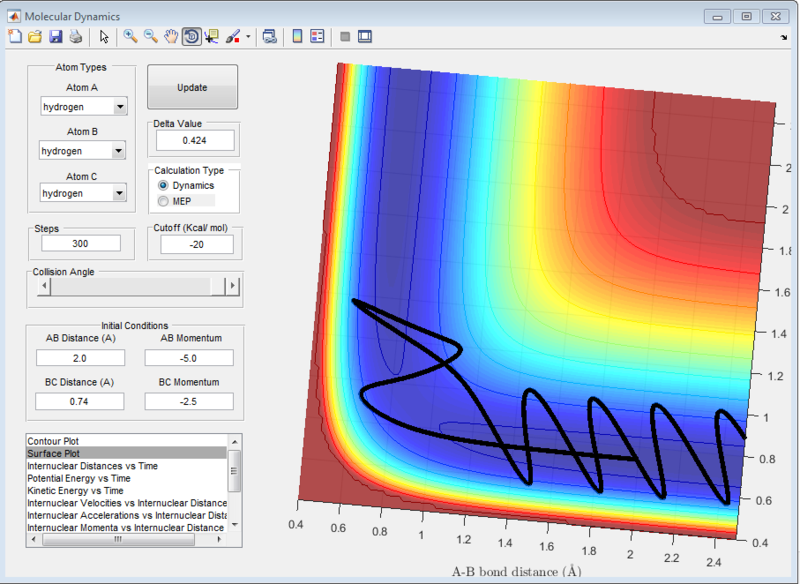This screenshot has width=800, height=584.
Task: Open a file with the folder icon
Action: 35,37
